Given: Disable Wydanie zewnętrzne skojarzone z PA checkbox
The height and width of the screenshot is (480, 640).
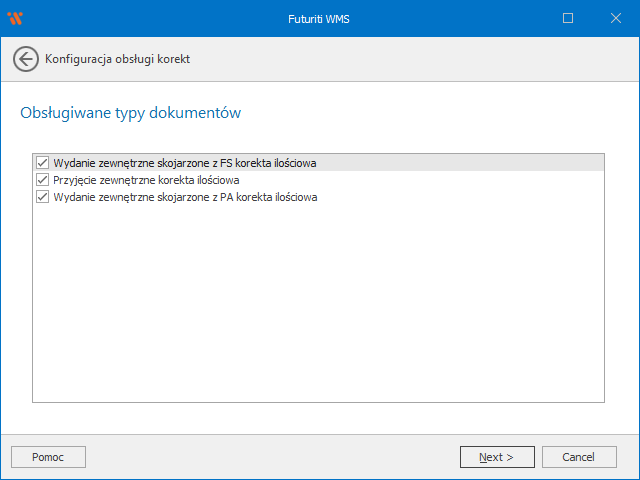Looking at the screenshot, I should [x=42, y=197].
